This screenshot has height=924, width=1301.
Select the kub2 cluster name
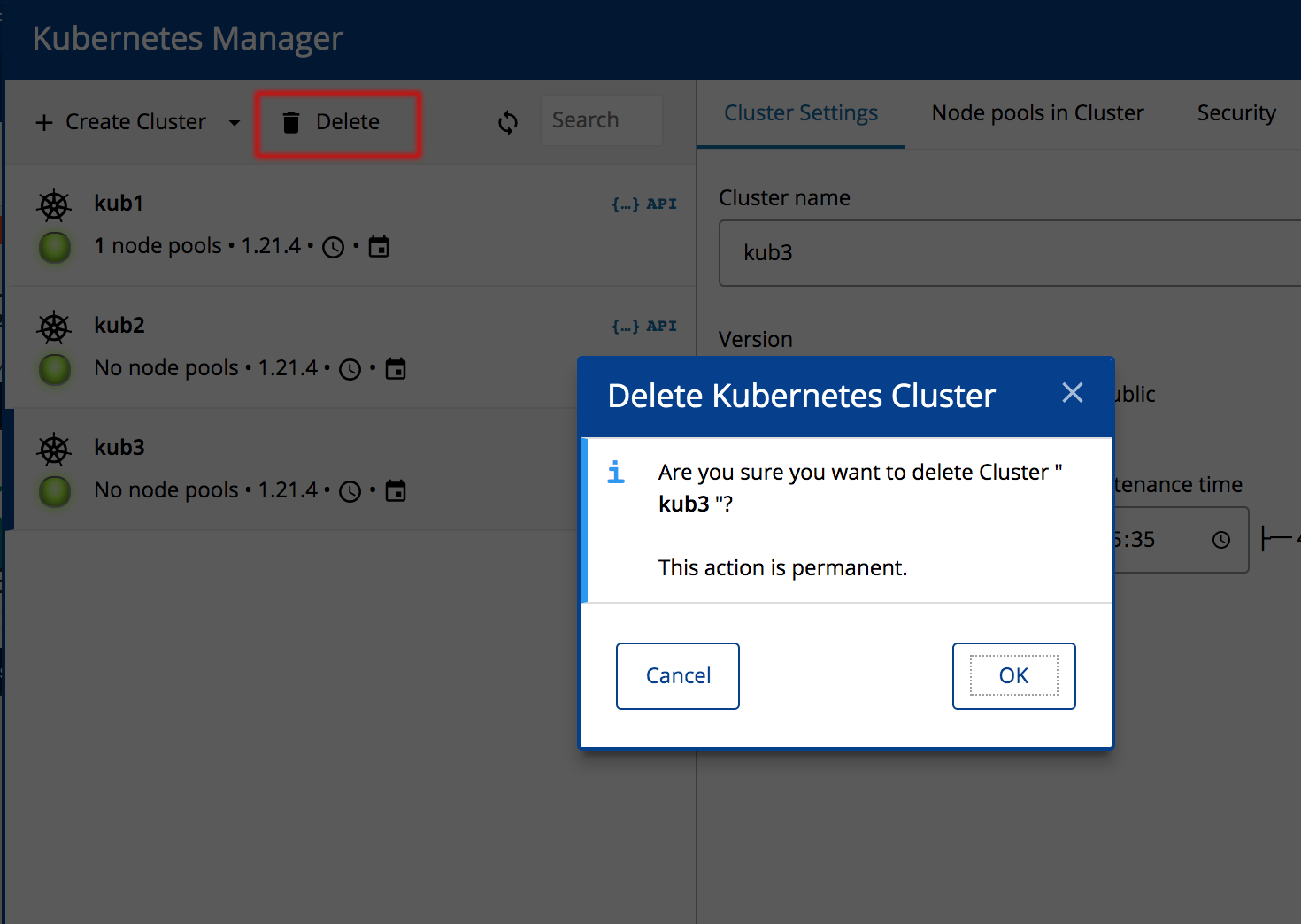[119, 325]
